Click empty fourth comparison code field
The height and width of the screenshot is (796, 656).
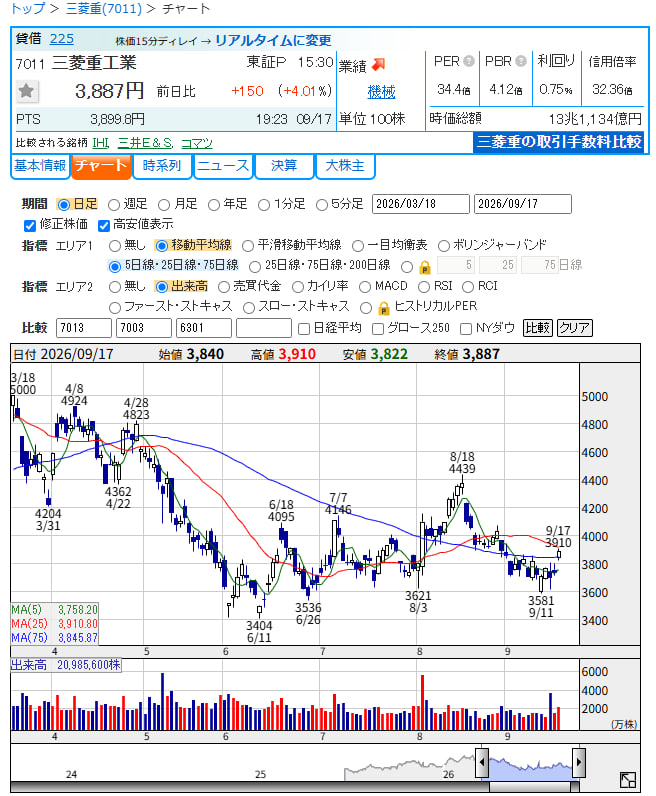(x=264, y=328)
